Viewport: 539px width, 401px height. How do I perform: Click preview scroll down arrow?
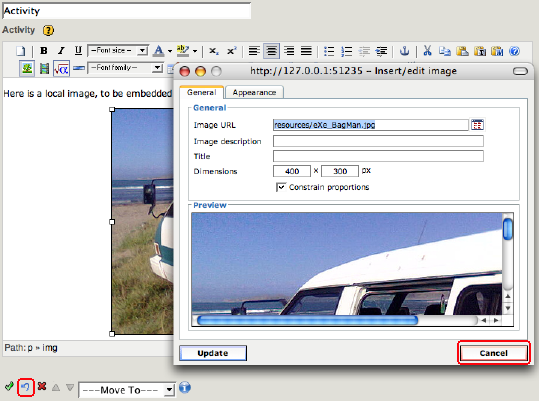click(x=508, y=308)
